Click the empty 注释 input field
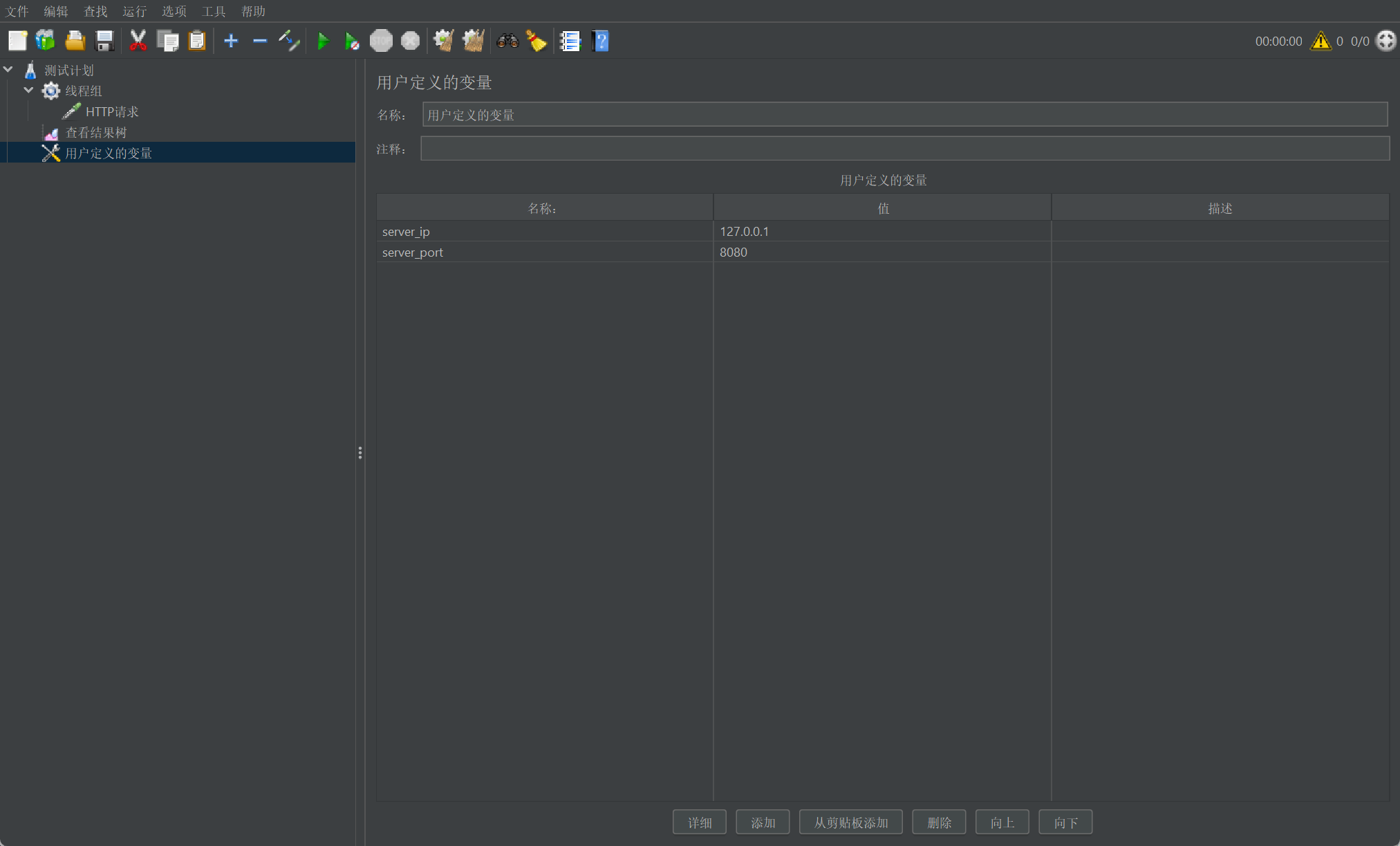This screenshot has width=1400, height=846. 905,149
